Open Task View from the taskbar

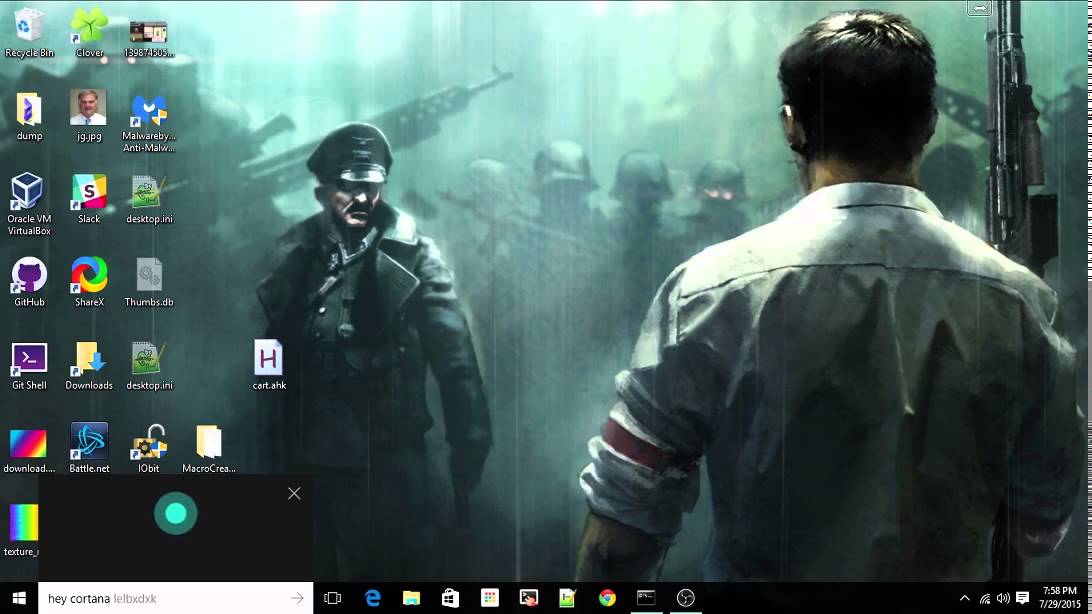click(x=333, y=598)
